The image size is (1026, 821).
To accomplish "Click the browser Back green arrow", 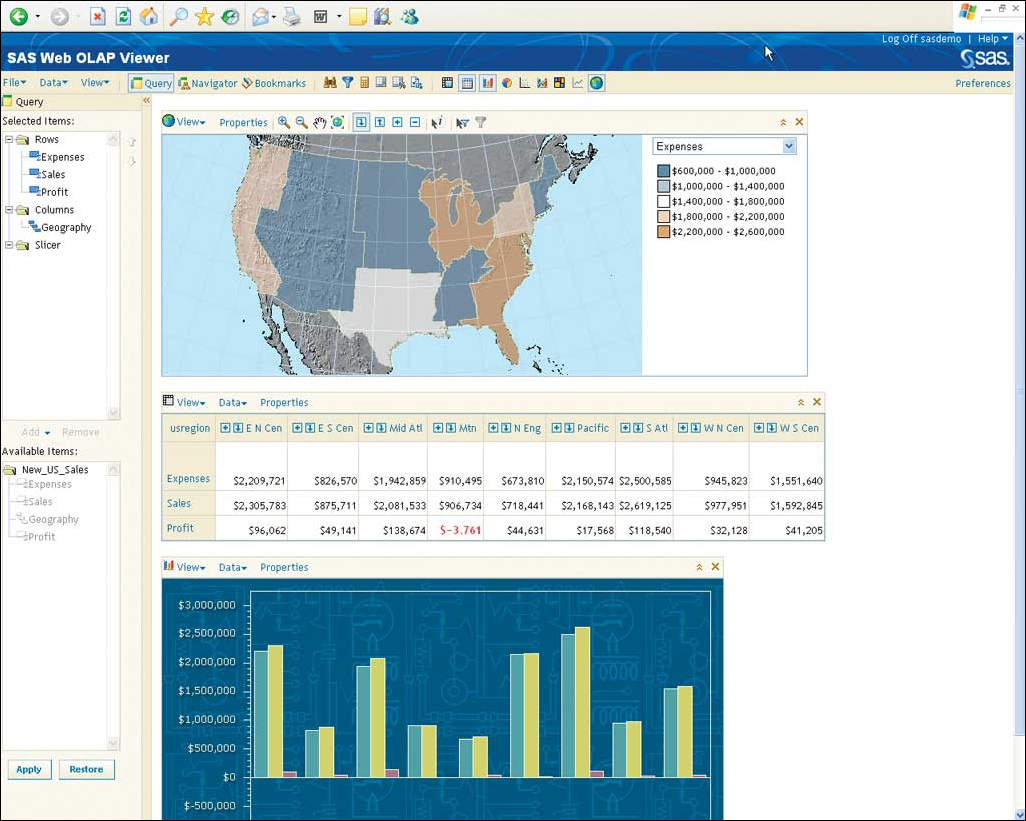I will click(x=18, y=16).
